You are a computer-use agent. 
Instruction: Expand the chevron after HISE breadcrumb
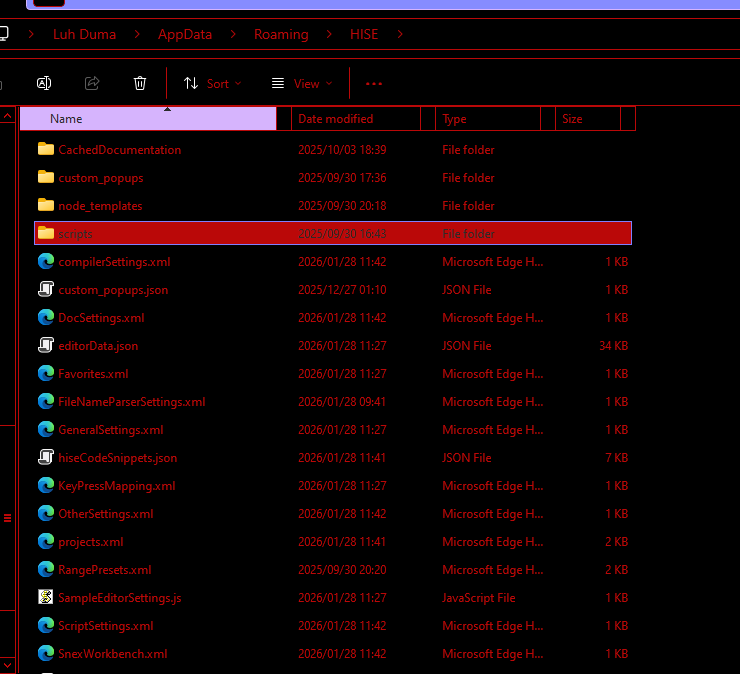[x=400, y=34]
